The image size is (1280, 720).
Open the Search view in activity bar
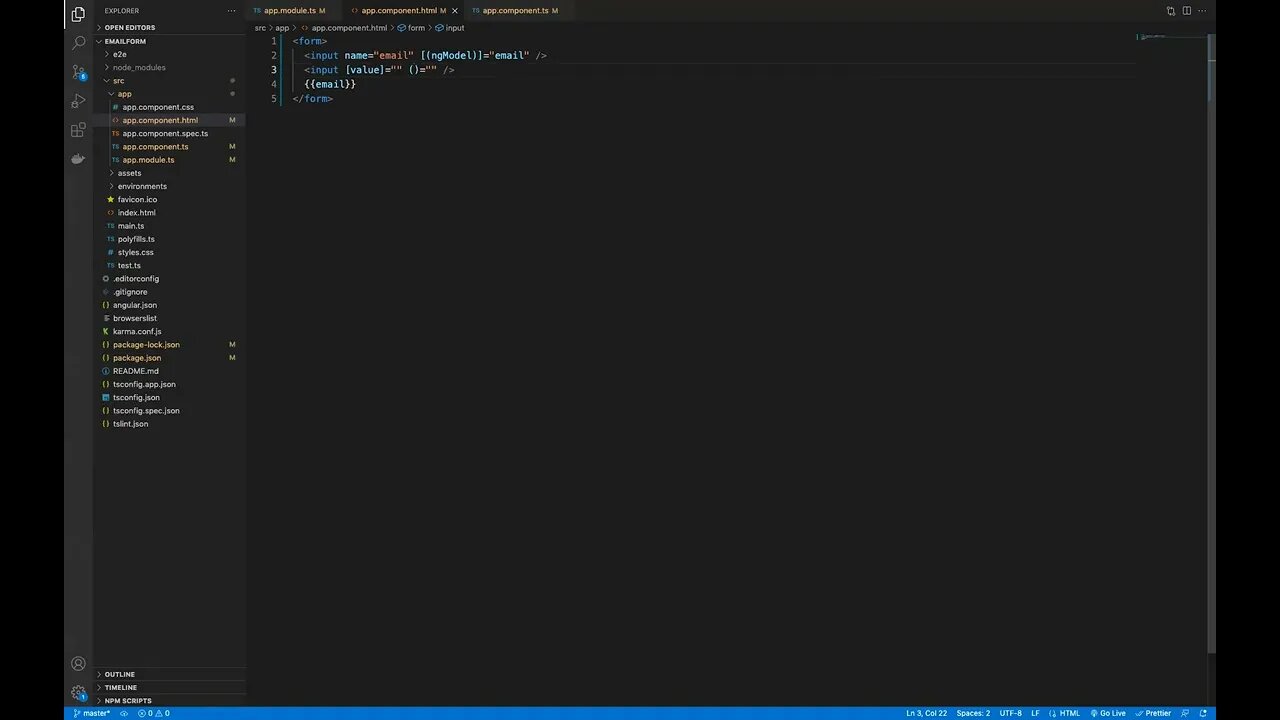click(78, 43)
